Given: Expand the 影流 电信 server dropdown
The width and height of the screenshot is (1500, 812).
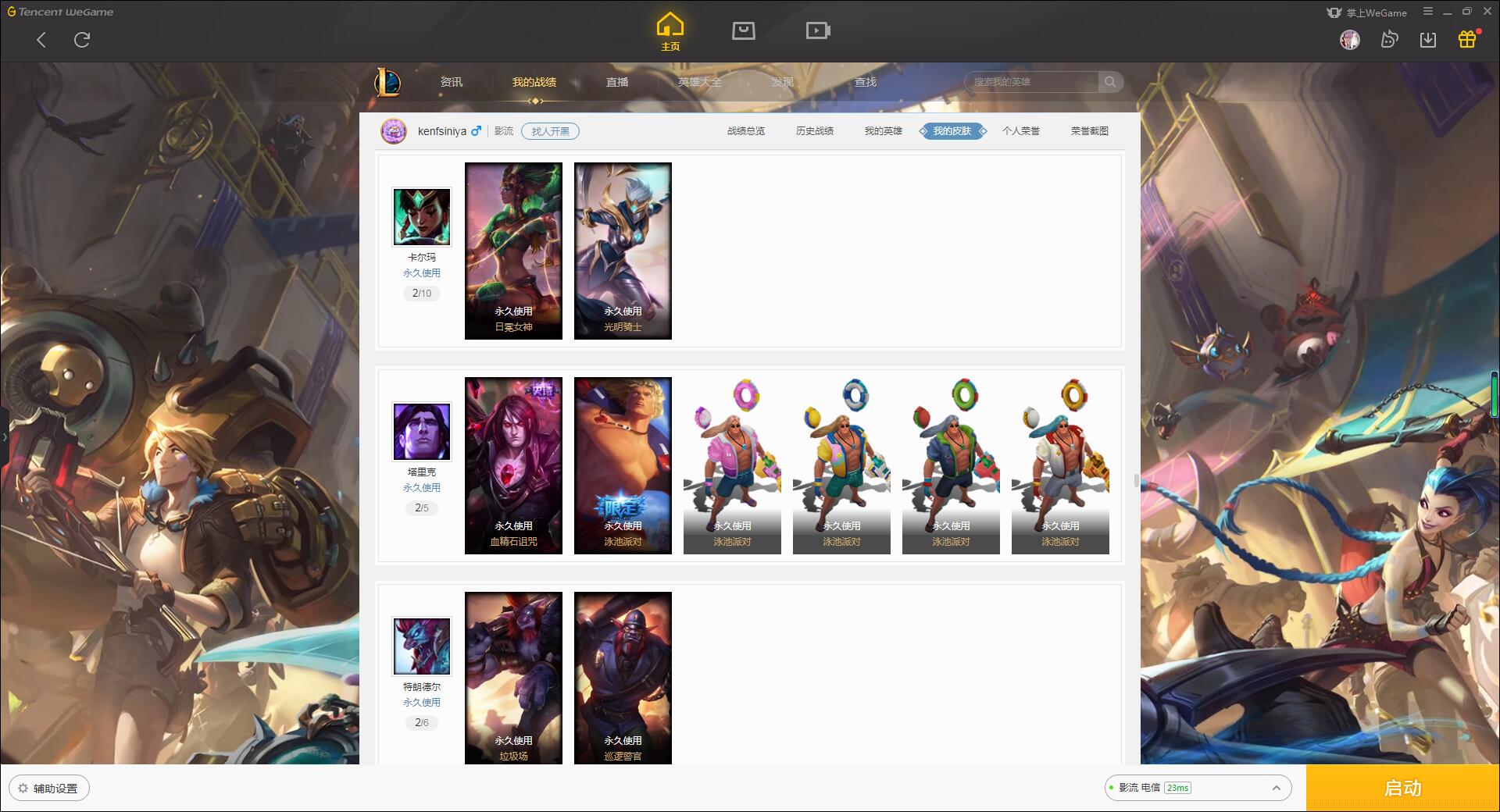Looking at the screenshot, I should tap(1198, 788).
